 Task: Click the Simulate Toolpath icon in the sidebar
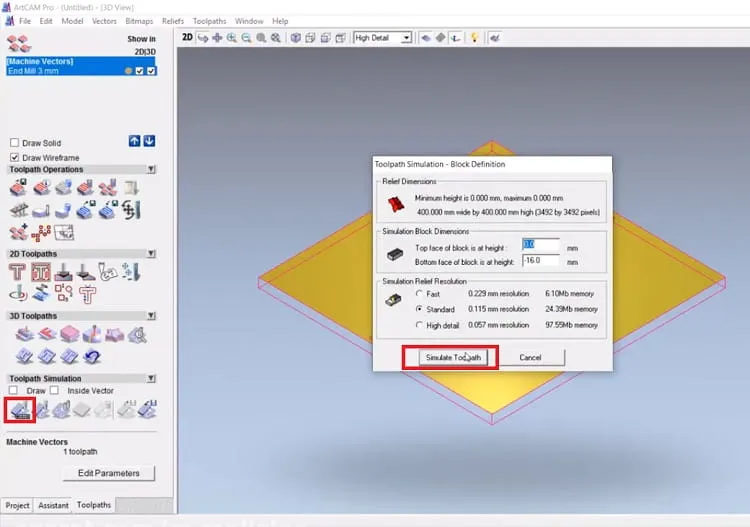[20, 410]
